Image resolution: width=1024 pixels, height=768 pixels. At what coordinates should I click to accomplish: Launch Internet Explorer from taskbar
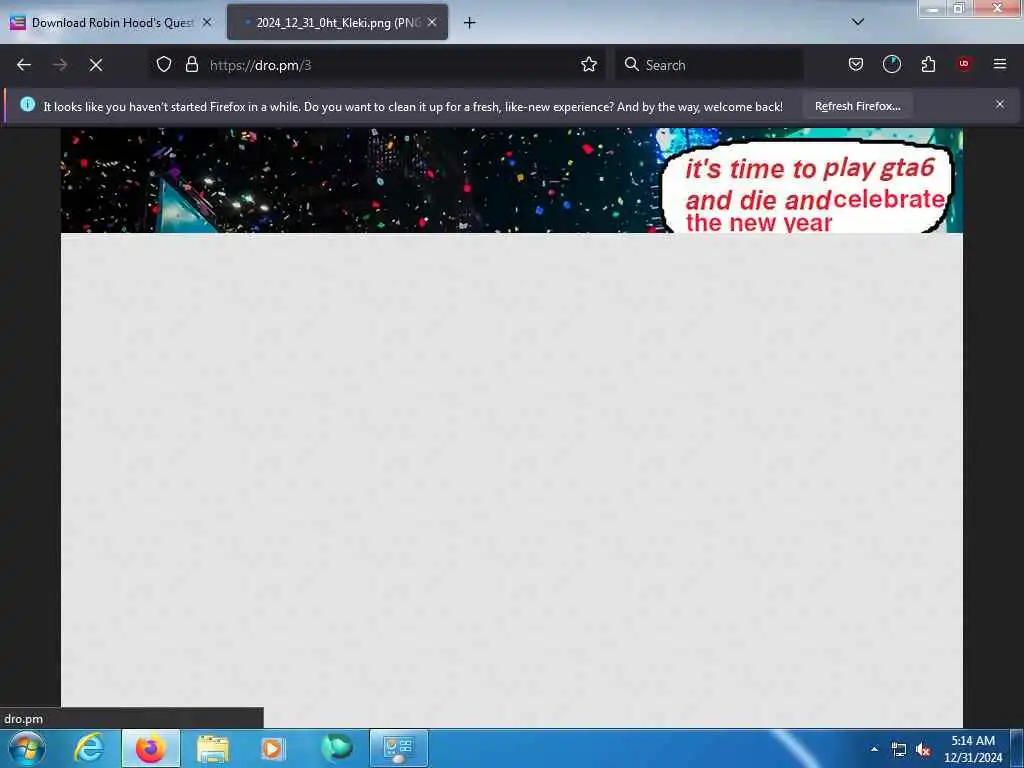click(x=89, y=748)
